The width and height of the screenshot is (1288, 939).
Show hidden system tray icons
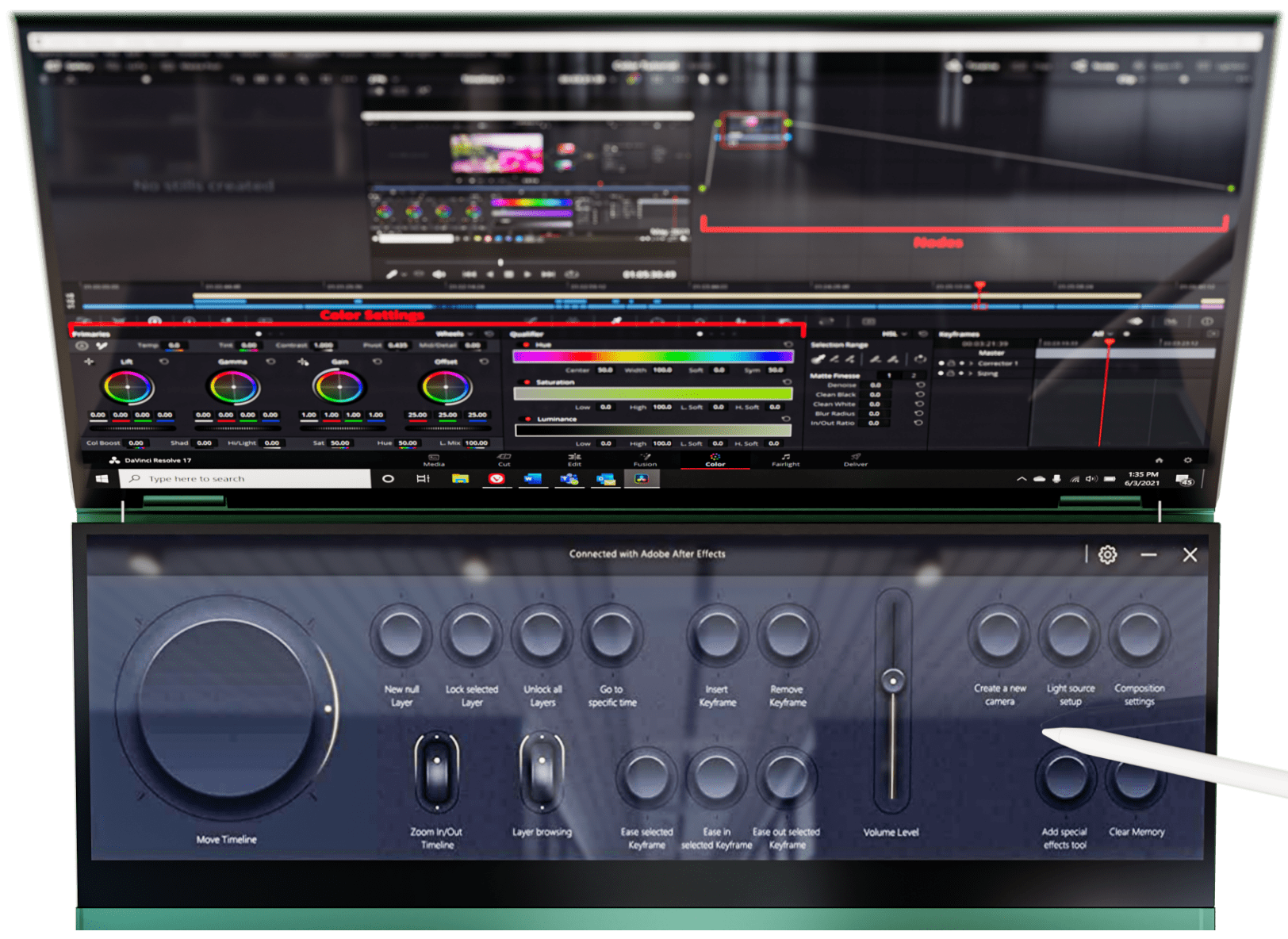point(1022,479)
